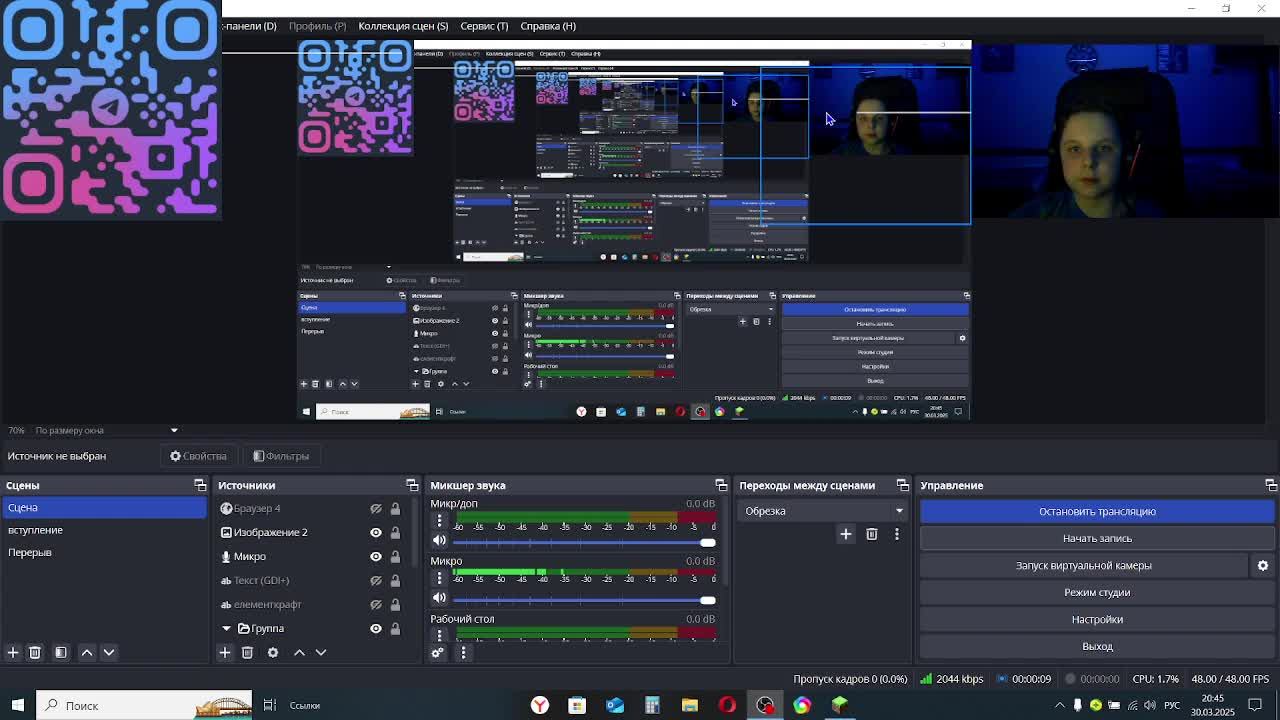Undock the Источники panel
Viewport: 1280px width, 720px height.
412,485
